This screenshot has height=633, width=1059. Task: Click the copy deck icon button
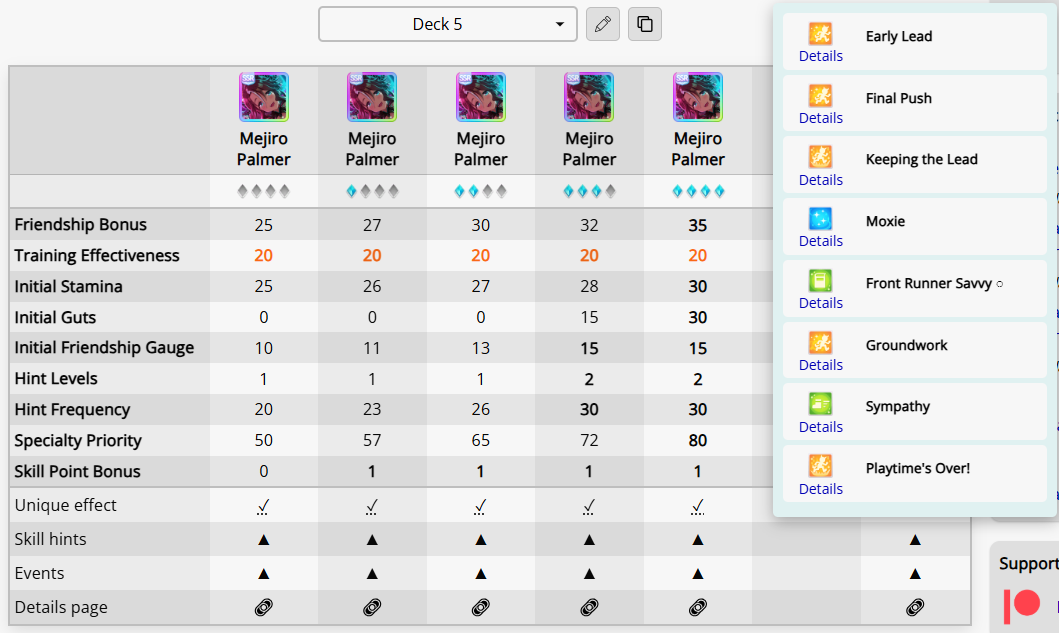[645, 24]
